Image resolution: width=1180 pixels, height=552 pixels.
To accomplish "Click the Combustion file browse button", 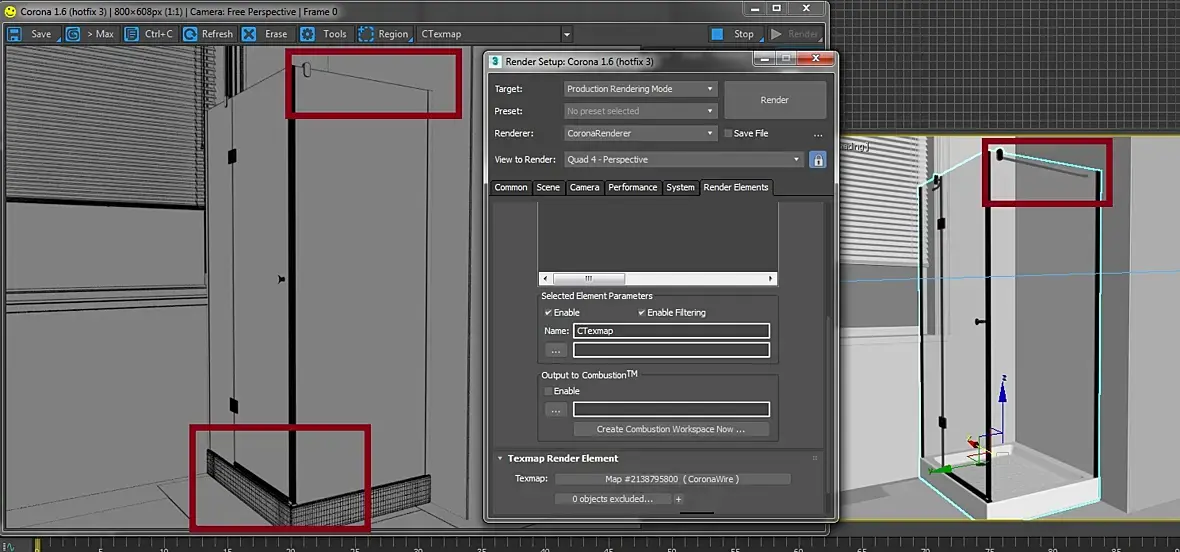I will 555,410.
